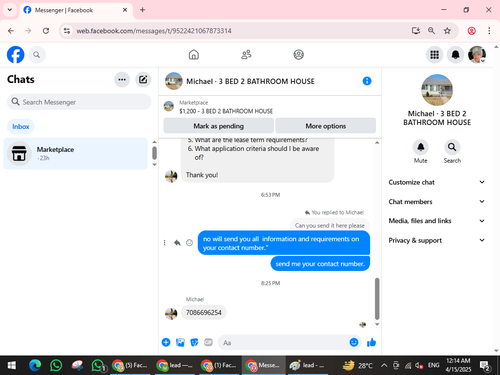Open the Groups icon in top bar
Screen dimensions: 500x375
(298, 54)
